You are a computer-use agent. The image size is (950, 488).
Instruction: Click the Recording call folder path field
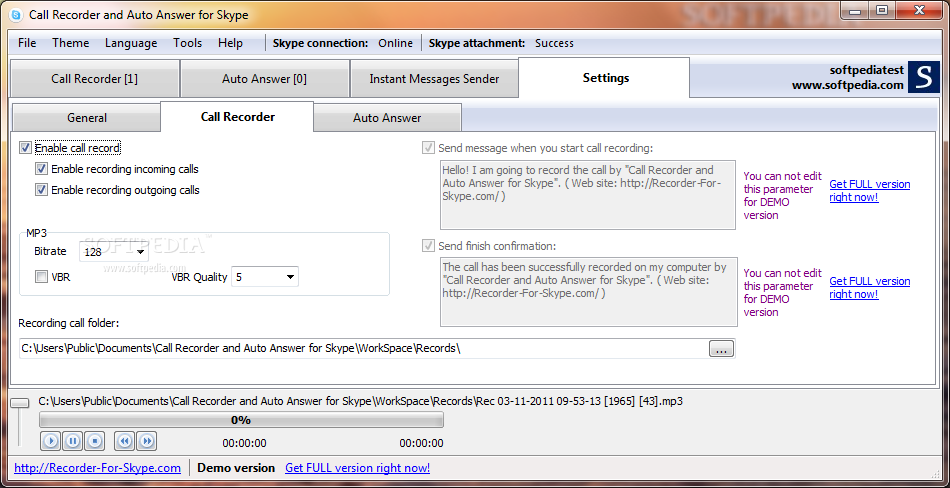pos(364,349)
